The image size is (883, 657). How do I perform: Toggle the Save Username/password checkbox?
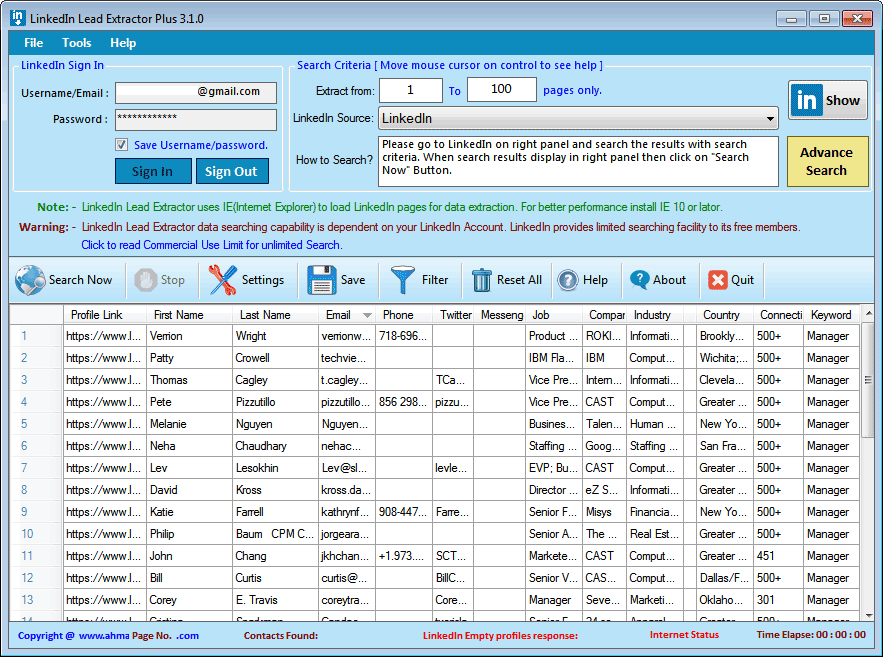[122, 145]
